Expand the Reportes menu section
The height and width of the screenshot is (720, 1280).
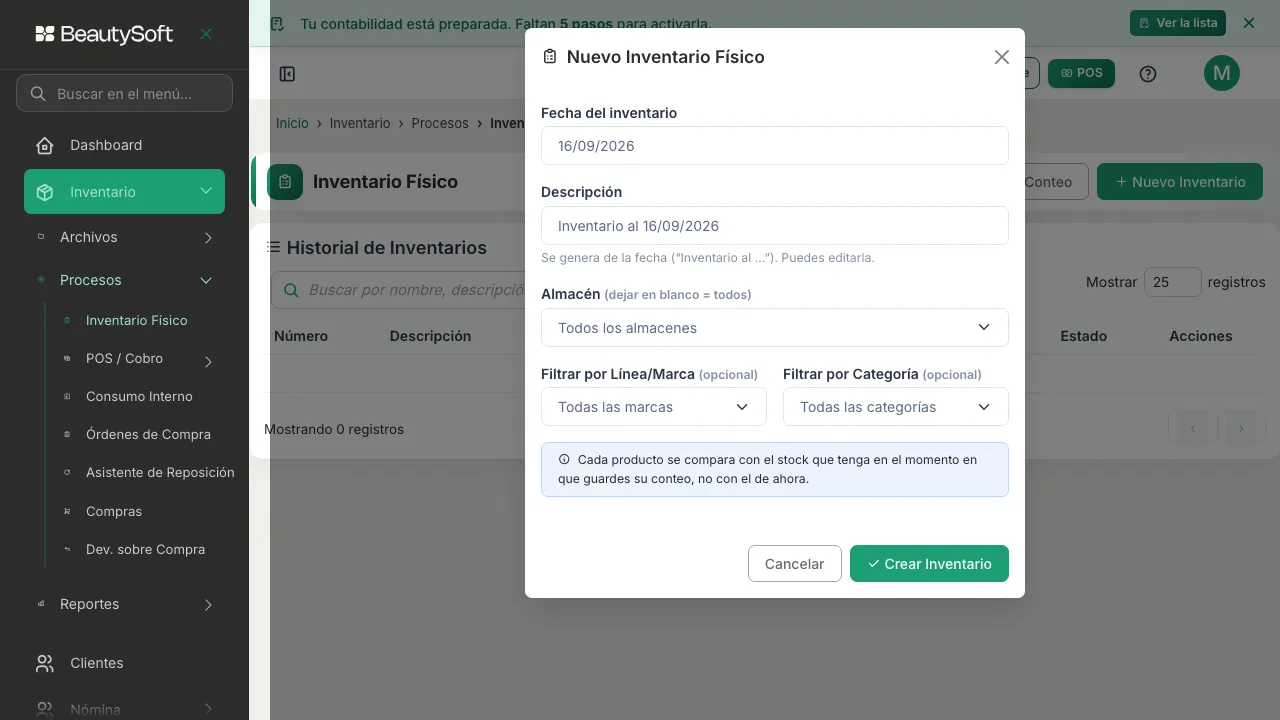(124, 604)
